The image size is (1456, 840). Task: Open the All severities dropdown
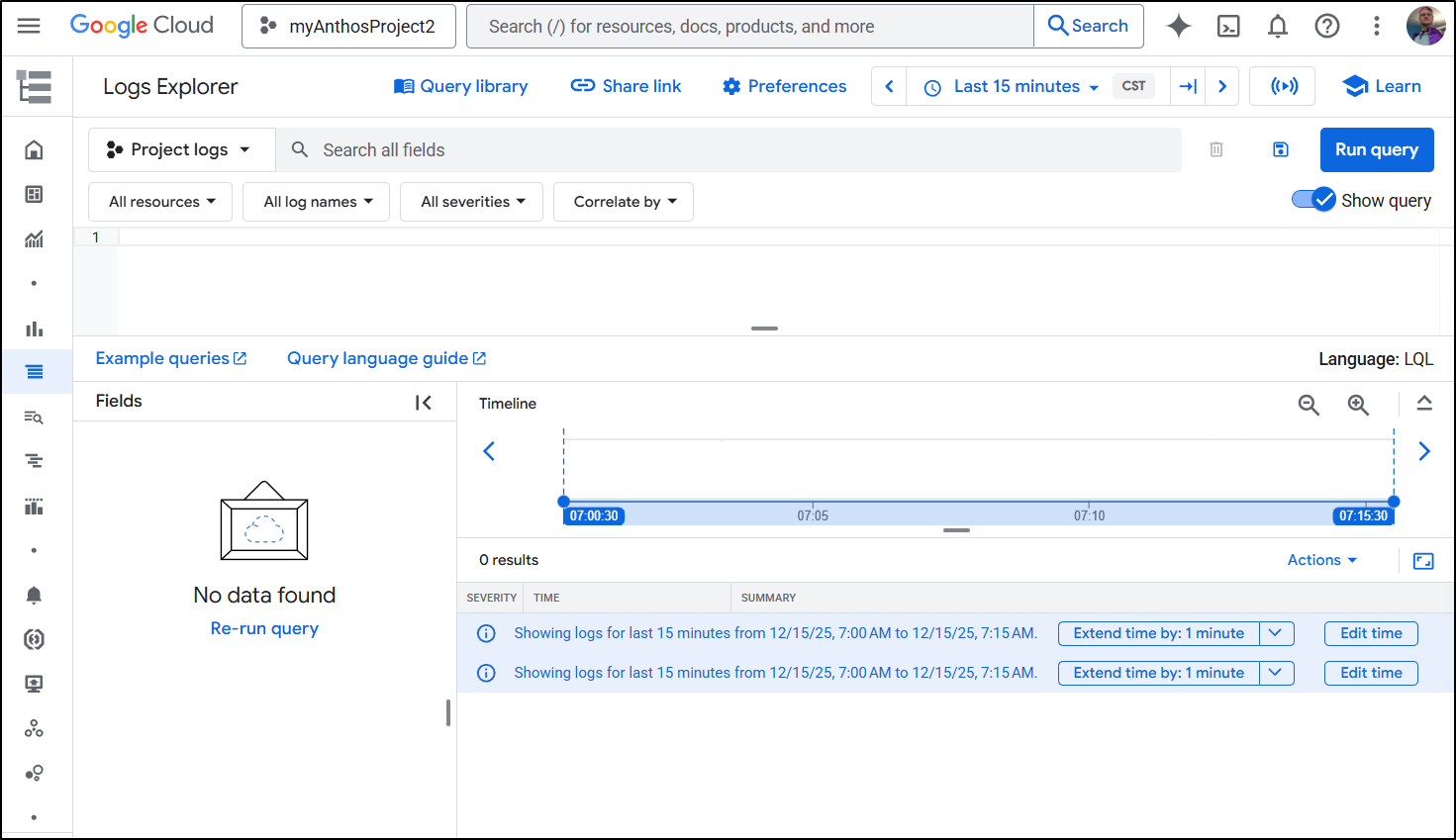(471, 202)
